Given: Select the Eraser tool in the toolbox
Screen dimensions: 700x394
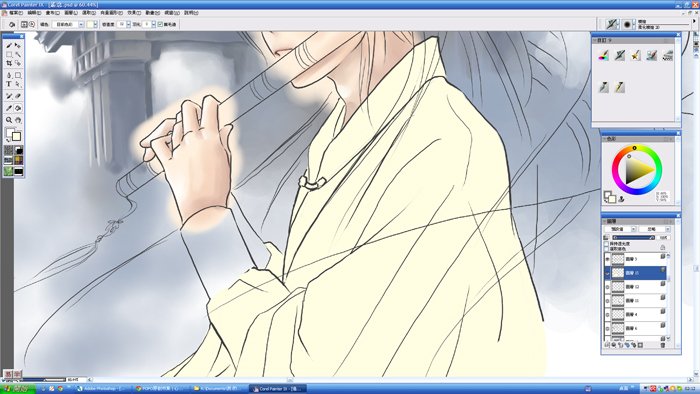Looking at the screenshot, I should point(18,96).
